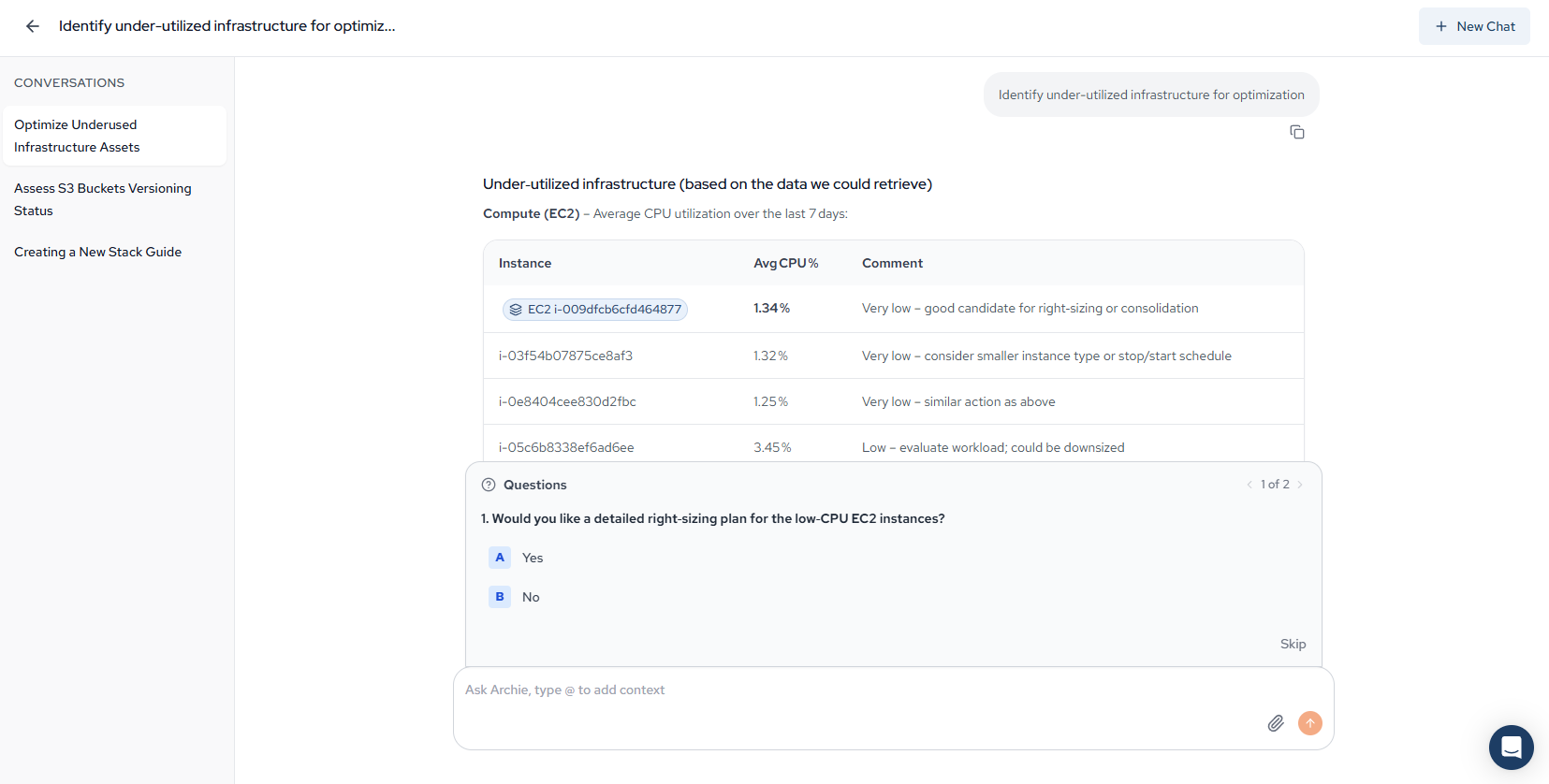The image size is (1549, 784).
Task: Open Optimize Underused Infrastructure Assets conversation
Action: pos(114,136)
